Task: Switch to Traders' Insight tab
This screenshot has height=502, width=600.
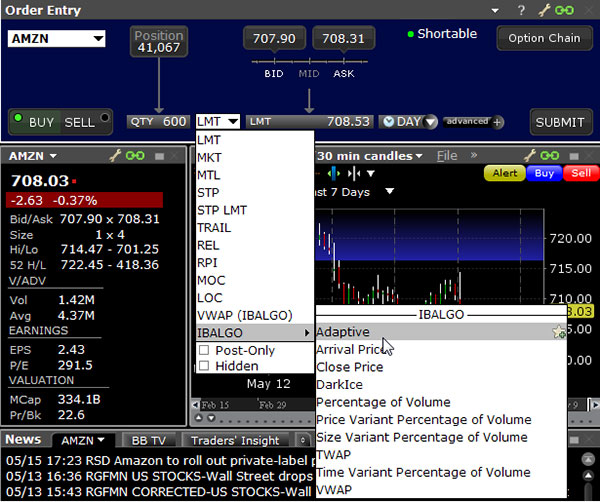Action: tap(235, 440)
